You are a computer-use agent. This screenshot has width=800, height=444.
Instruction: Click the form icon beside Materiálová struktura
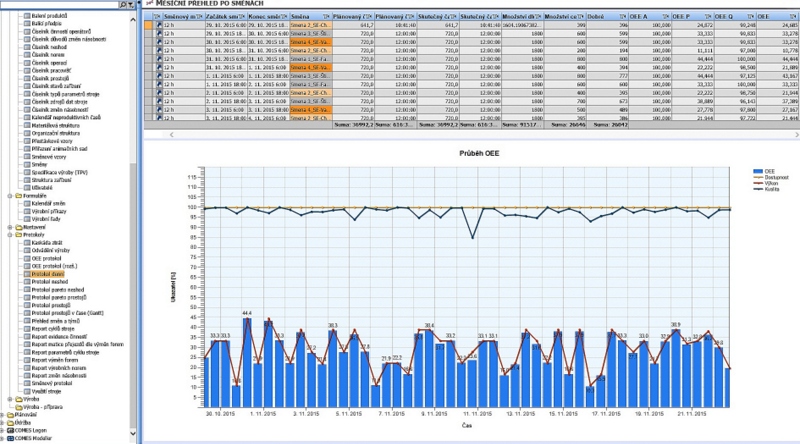tap(27, 126)
